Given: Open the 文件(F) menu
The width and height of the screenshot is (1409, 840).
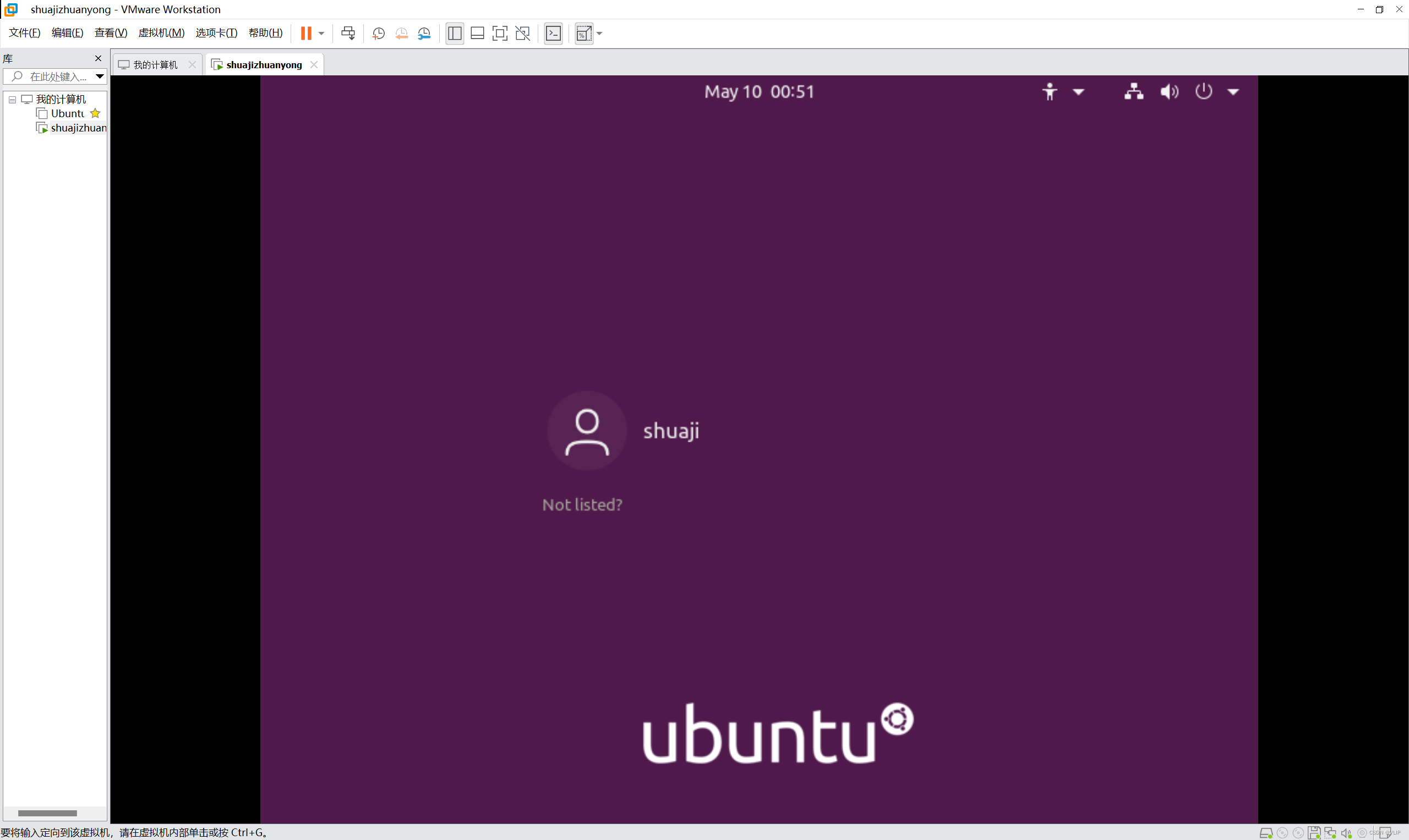Looking at the screenshot, I should click(24, 33).
